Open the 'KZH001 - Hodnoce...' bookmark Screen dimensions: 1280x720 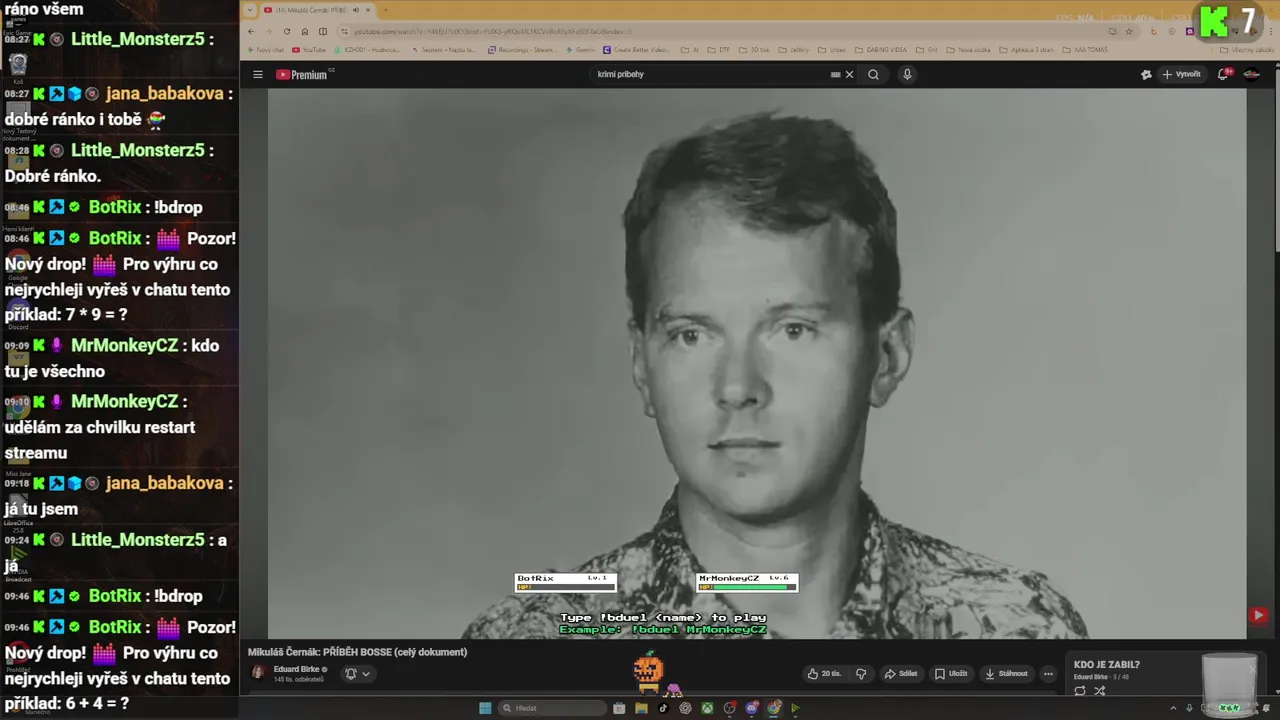pos(366,49)
